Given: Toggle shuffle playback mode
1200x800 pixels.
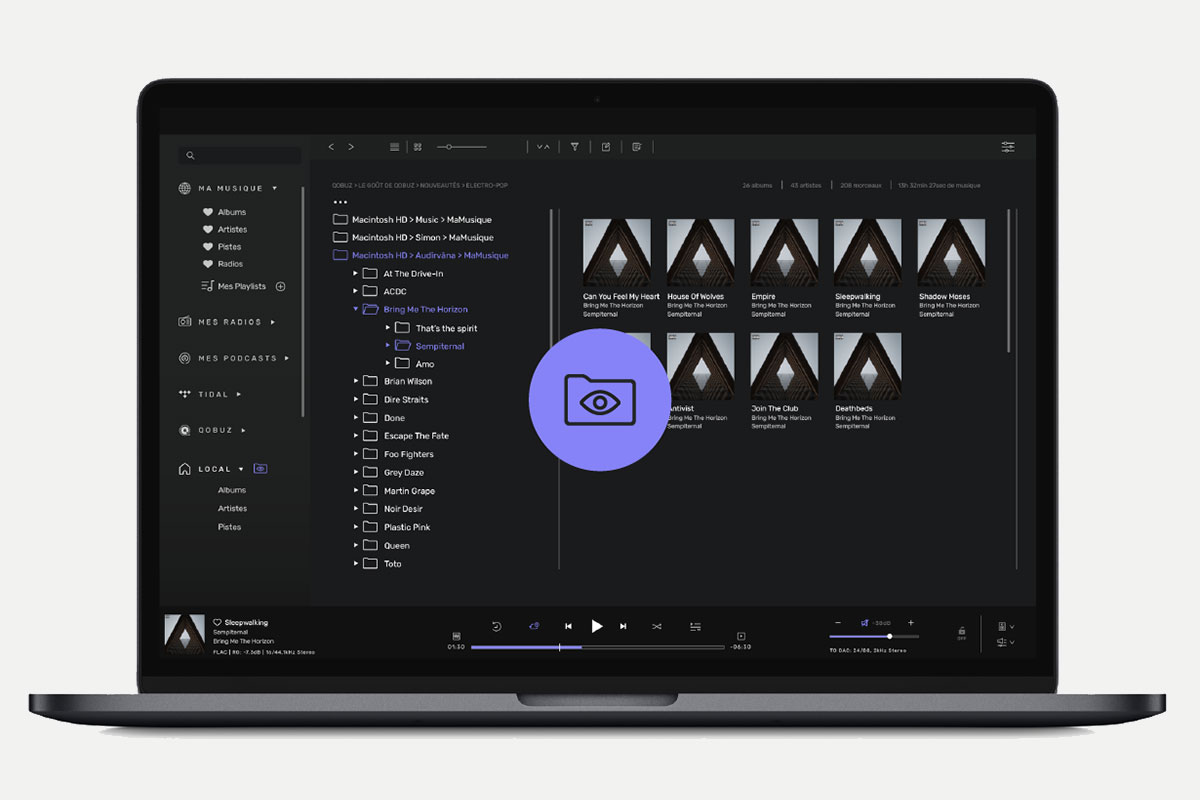Looking at the screenshot, I should [657, 626].
